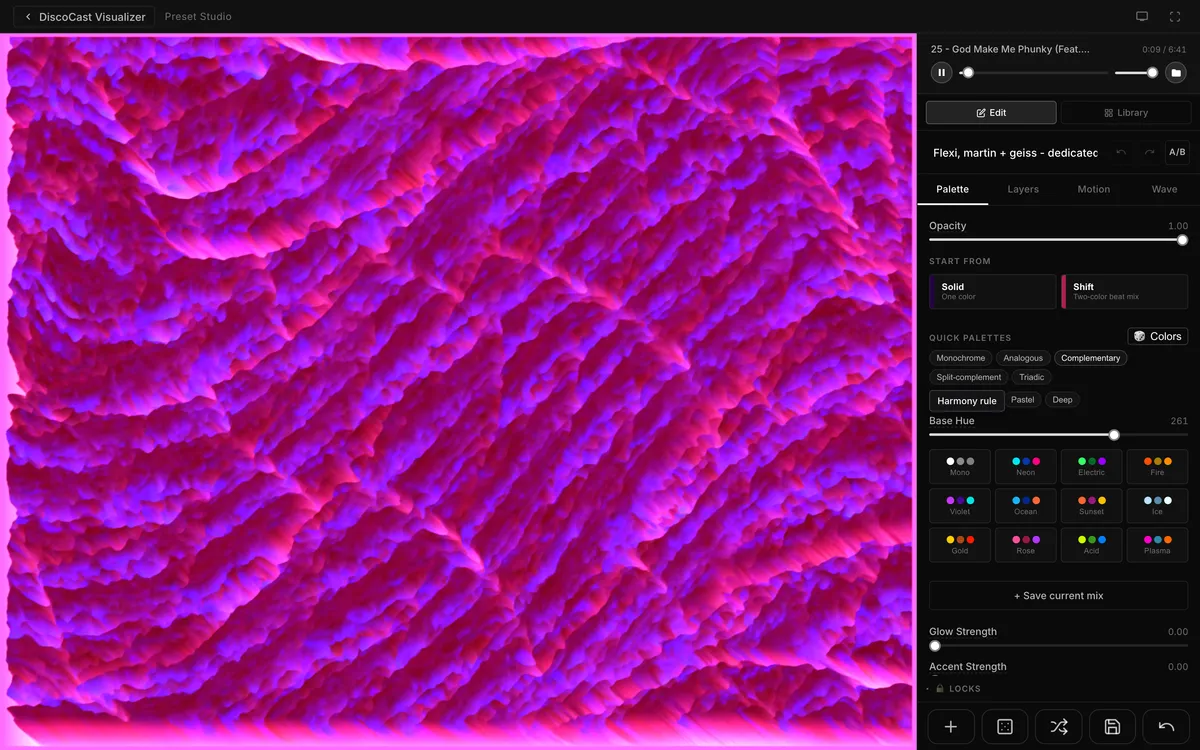Click the monitor display icon in header
This screenshot has height=750, width=1200.
(1142, 17)
